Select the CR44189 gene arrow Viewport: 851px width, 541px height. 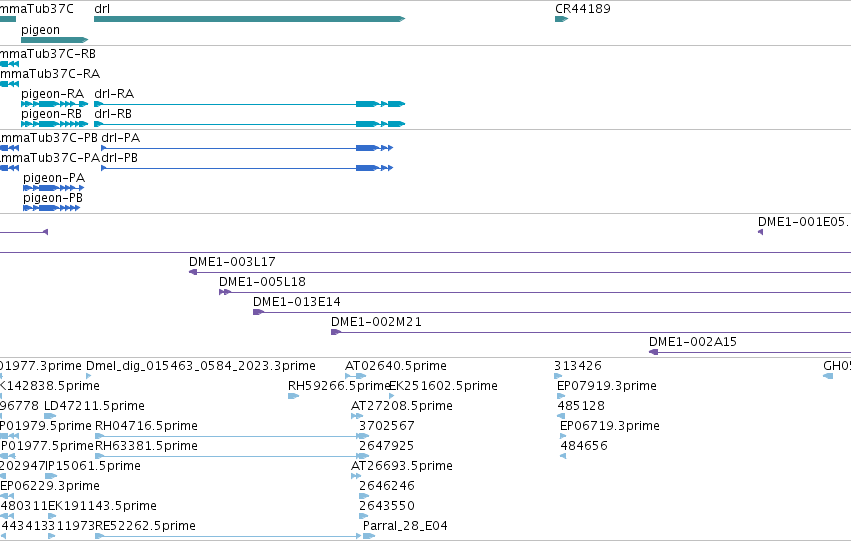pos(561,19)
